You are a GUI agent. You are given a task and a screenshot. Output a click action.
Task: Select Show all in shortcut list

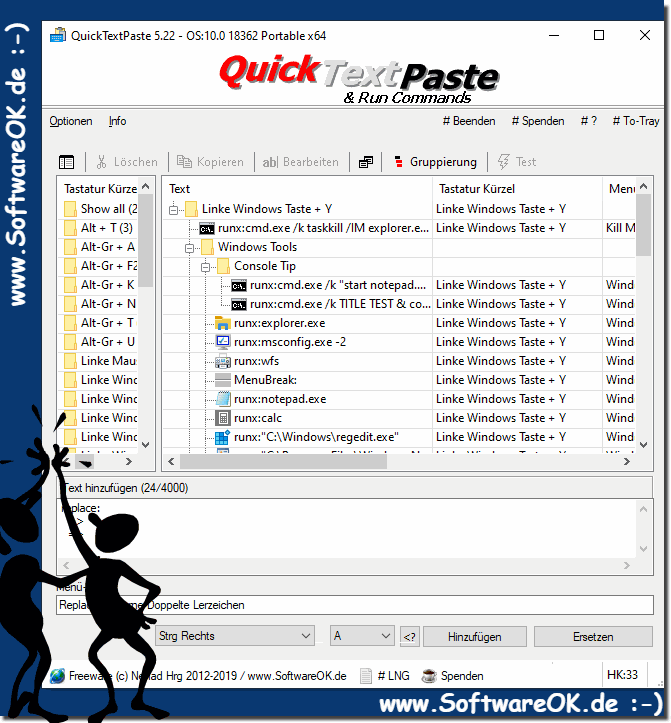pos(100,209)
